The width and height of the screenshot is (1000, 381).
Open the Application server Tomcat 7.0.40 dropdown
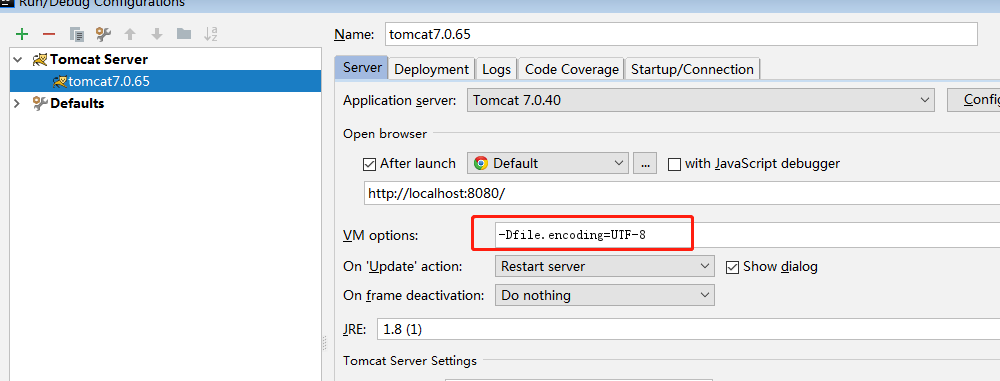click(x=701, y=100)
